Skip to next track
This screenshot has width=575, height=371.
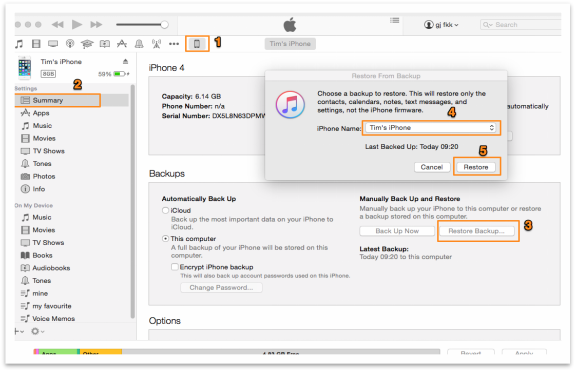click(96, 25)
